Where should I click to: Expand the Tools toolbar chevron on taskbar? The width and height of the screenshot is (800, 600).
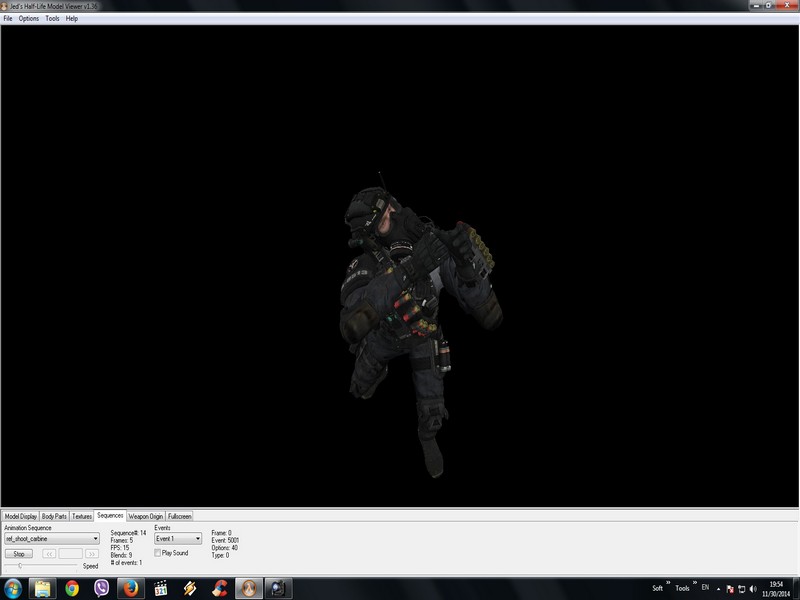coord(694,583)
